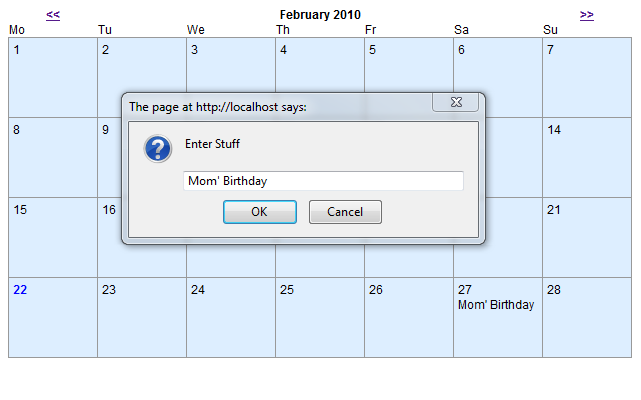
Task: Close the localhost prompt dialog
Action: (455, 102)
